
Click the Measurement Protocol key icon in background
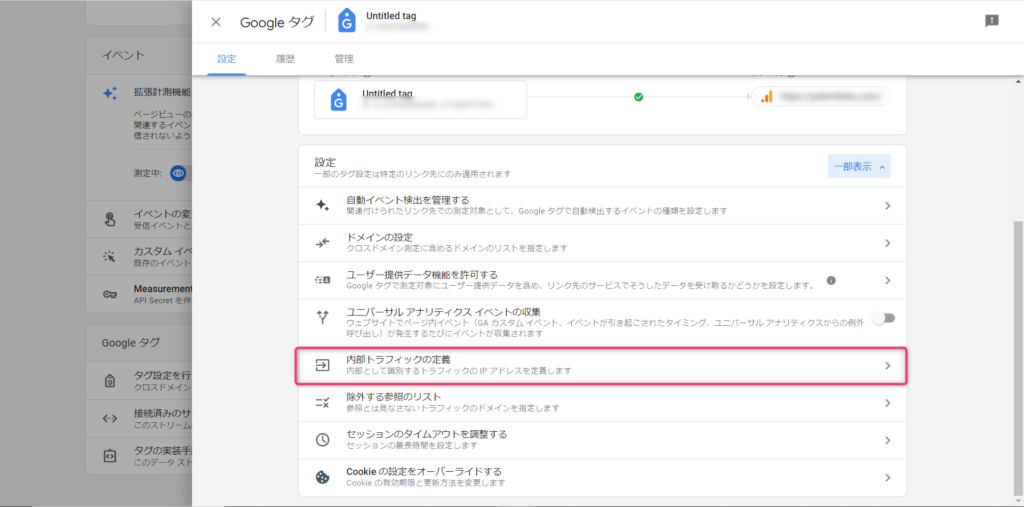pos(110,294)
